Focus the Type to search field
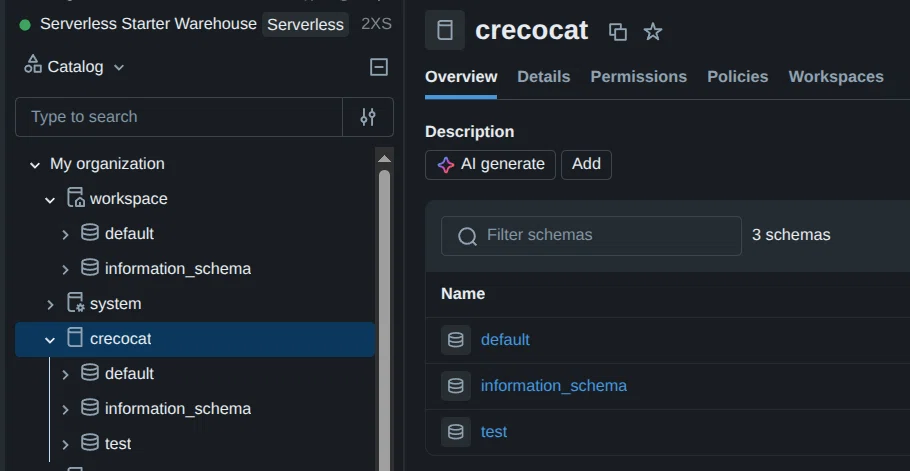The image size is (910, 471). (179, 117)
